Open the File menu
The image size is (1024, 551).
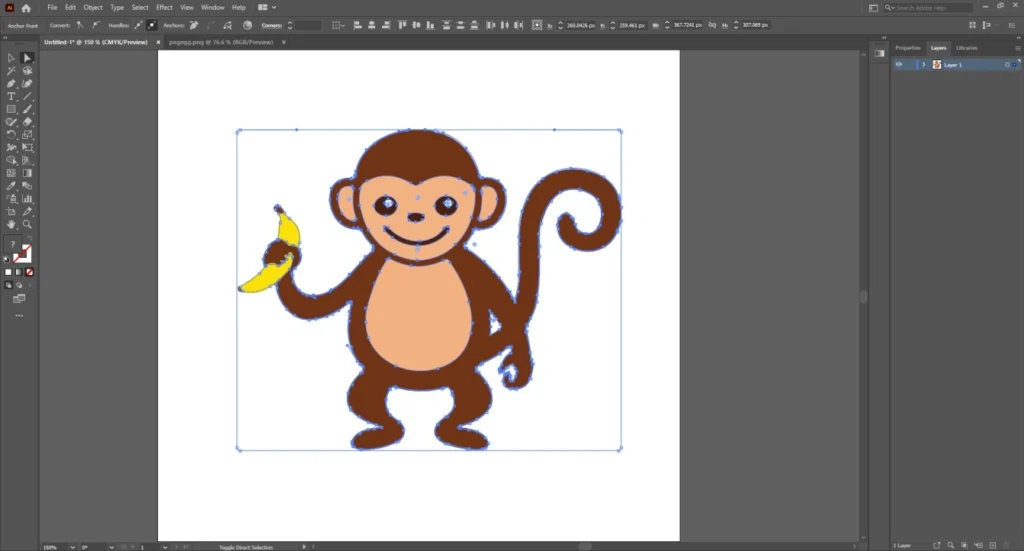pyautogui.click(x=52, y=8)
